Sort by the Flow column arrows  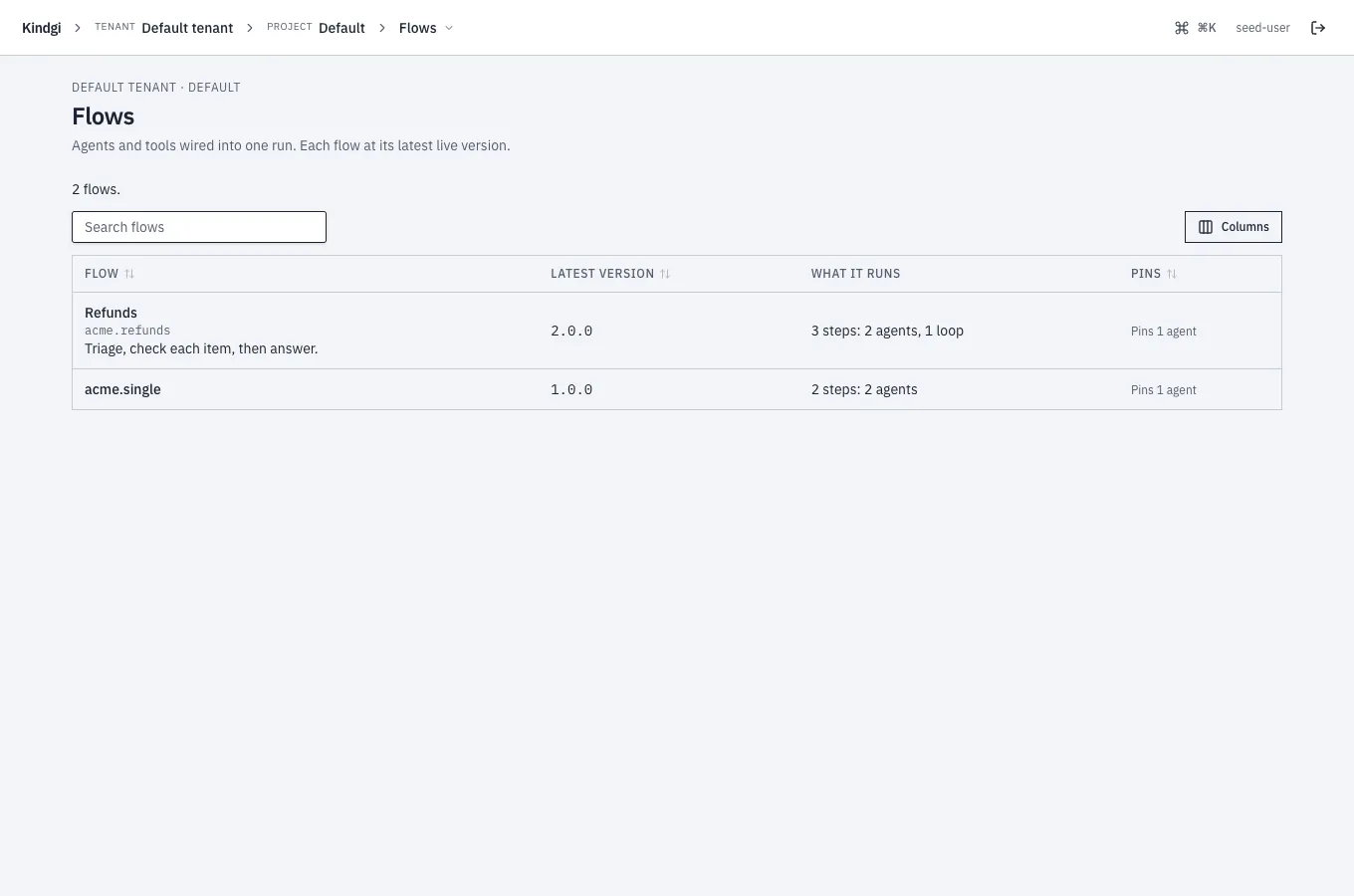click(129, 274)
